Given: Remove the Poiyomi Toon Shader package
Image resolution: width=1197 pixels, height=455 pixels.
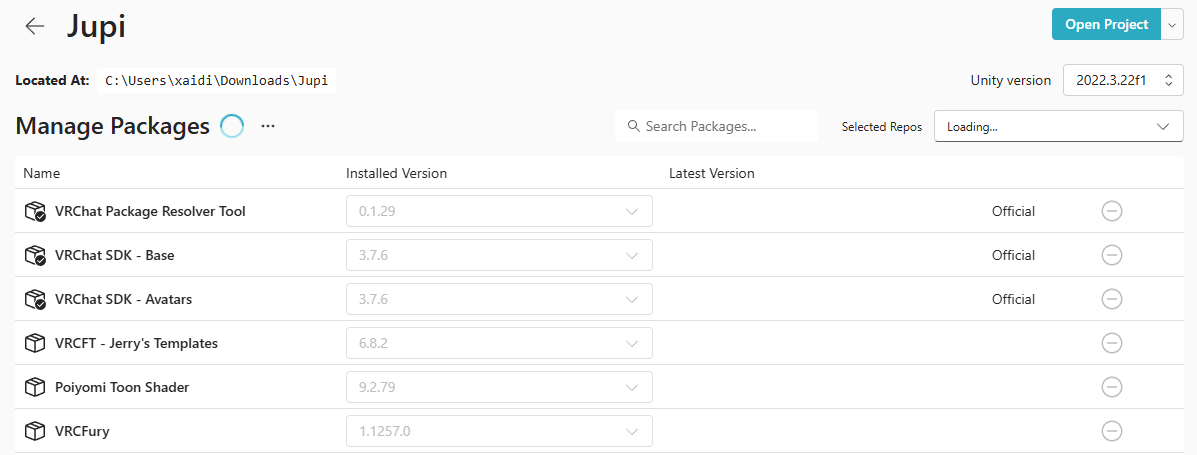Looking at the screenshot, I should (1111, 387).
